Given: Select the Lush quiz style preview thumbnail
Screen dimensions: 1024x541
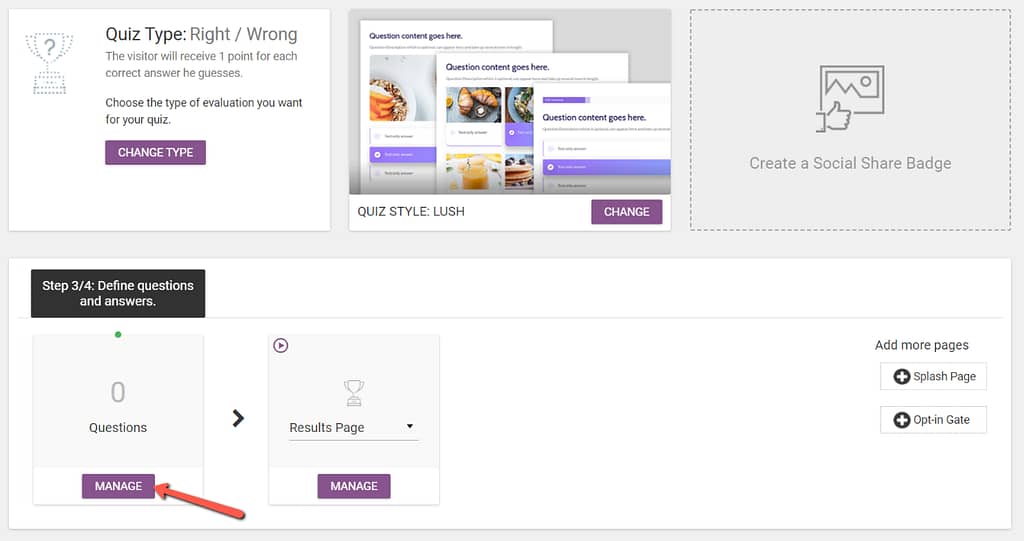Looking at the screenshot, I should (x=510, y=102).
